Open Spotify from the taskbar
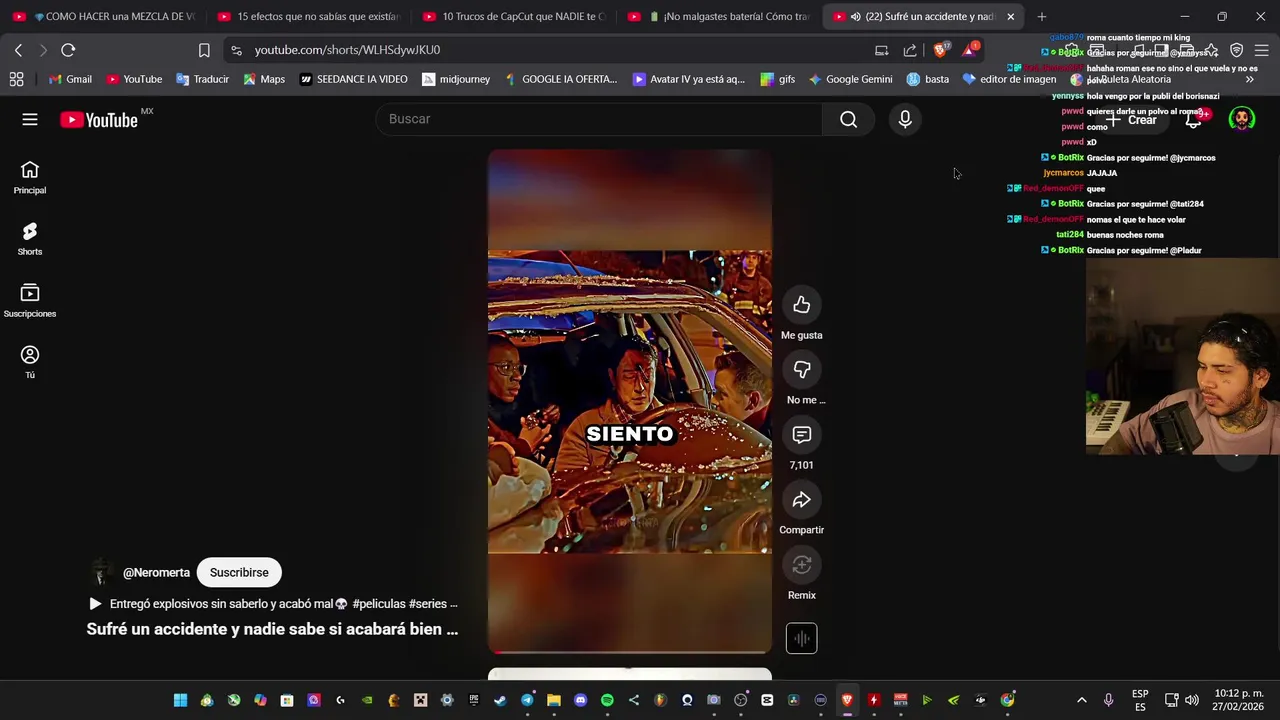The width and height of the screenshot is (1280, 720). pos(607,700)
